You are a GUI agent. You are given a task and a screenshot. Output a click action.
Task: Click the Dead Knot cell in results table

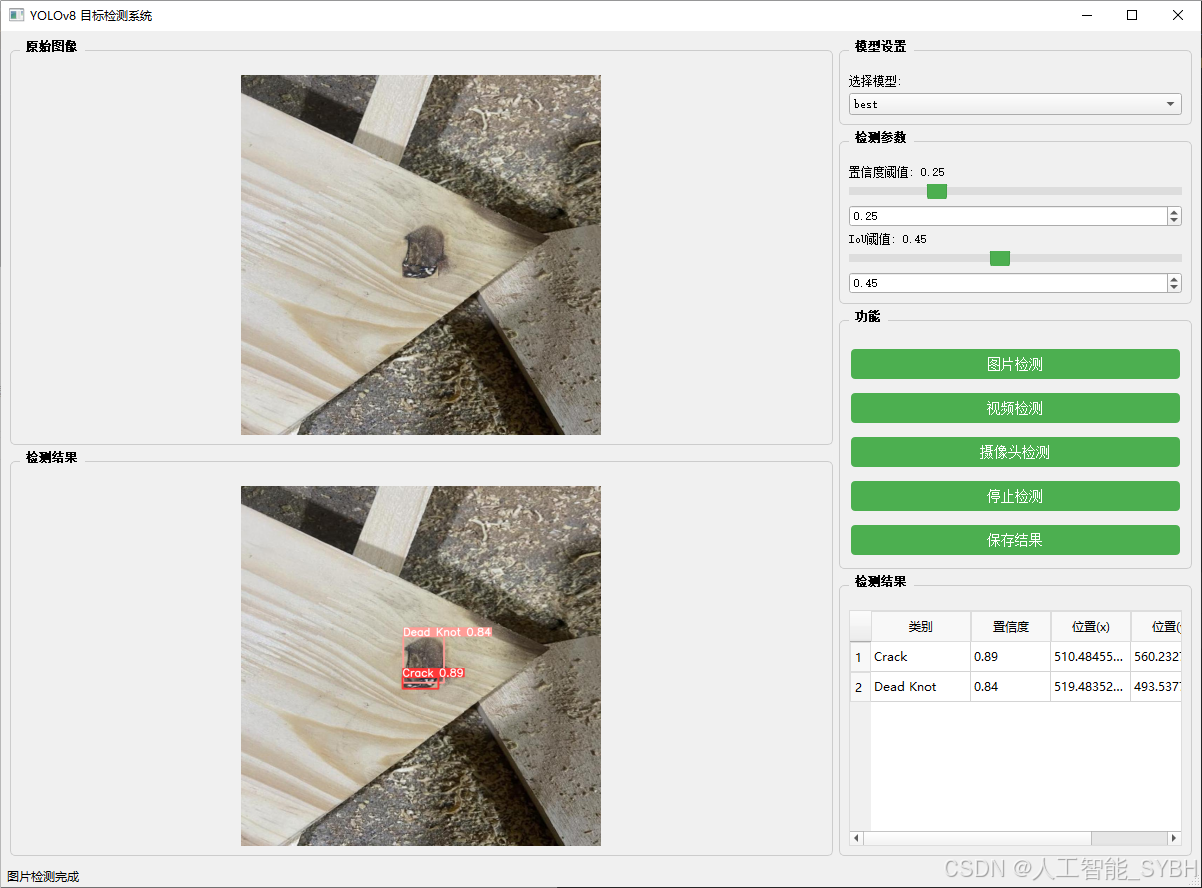(x=921, y=687)
